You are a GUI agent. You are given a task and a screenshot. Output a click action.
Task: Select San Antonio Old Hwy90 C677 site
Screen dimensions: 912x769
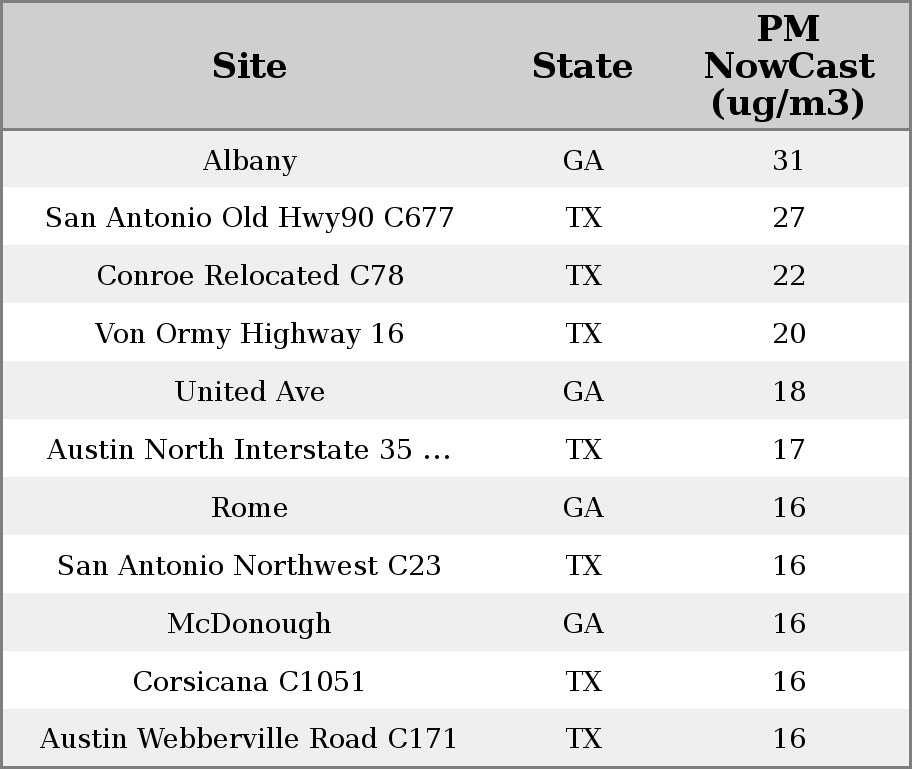click(250, 218)
